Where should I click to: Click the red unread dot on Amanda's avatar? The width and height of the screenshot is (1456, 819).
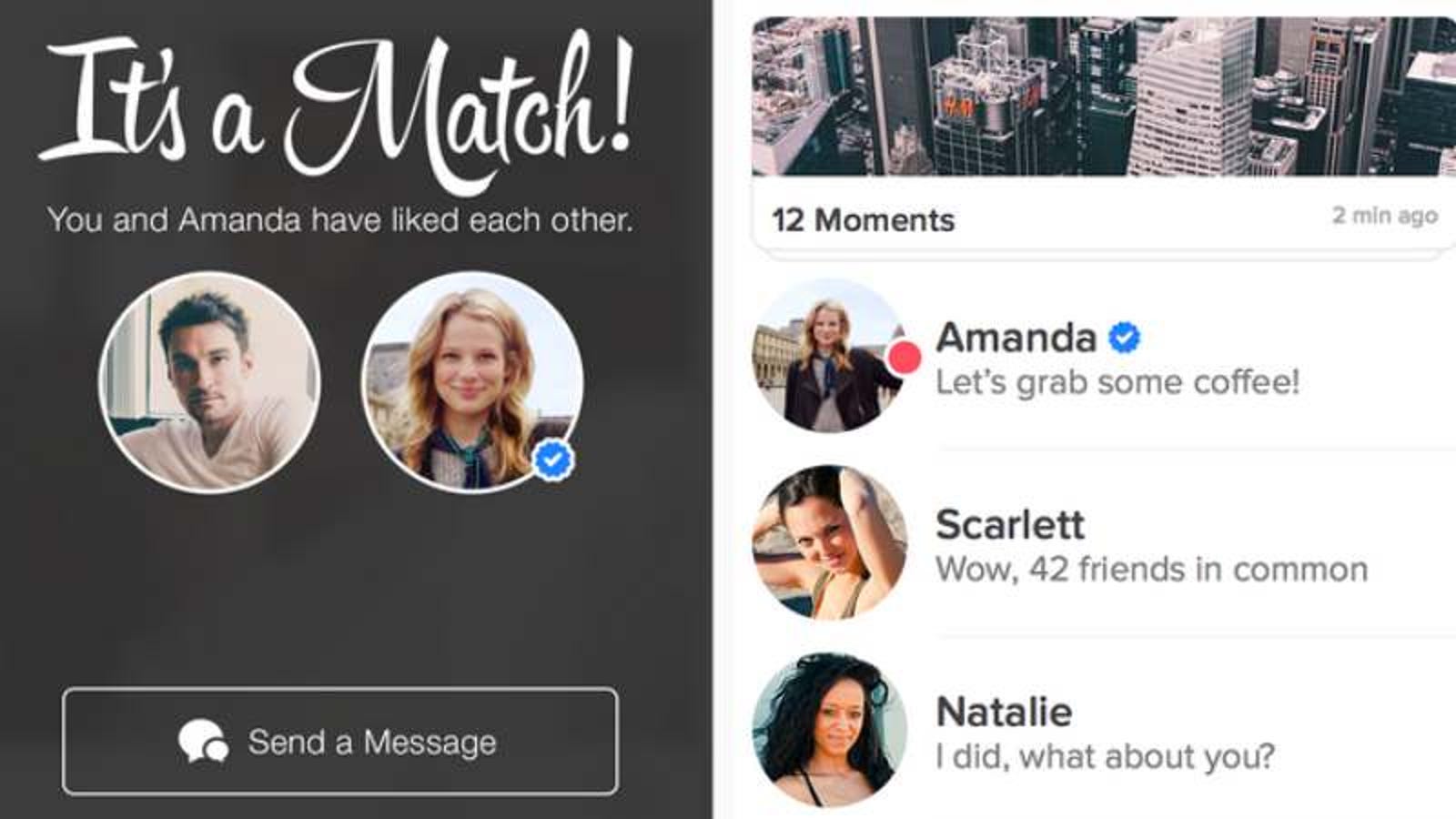click(x=903, y=357)
